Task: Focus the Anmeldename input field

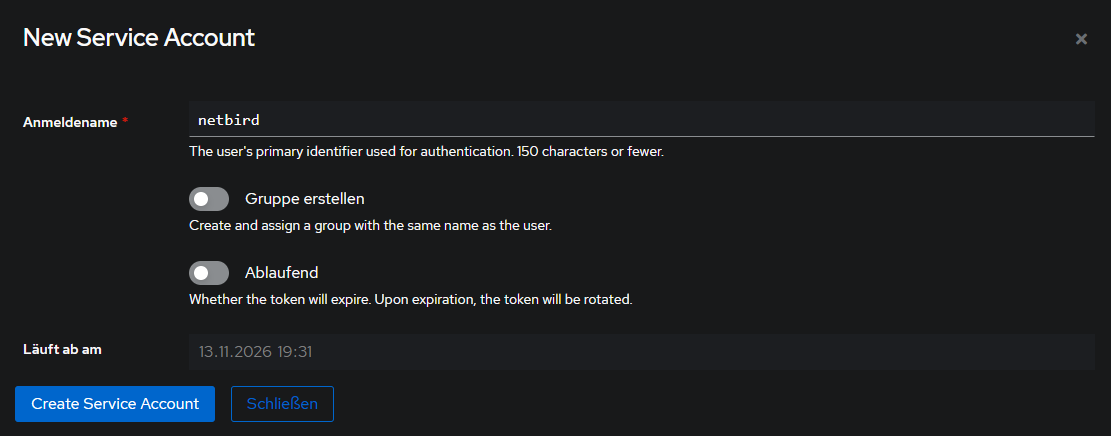Action: tap(640, 120)
